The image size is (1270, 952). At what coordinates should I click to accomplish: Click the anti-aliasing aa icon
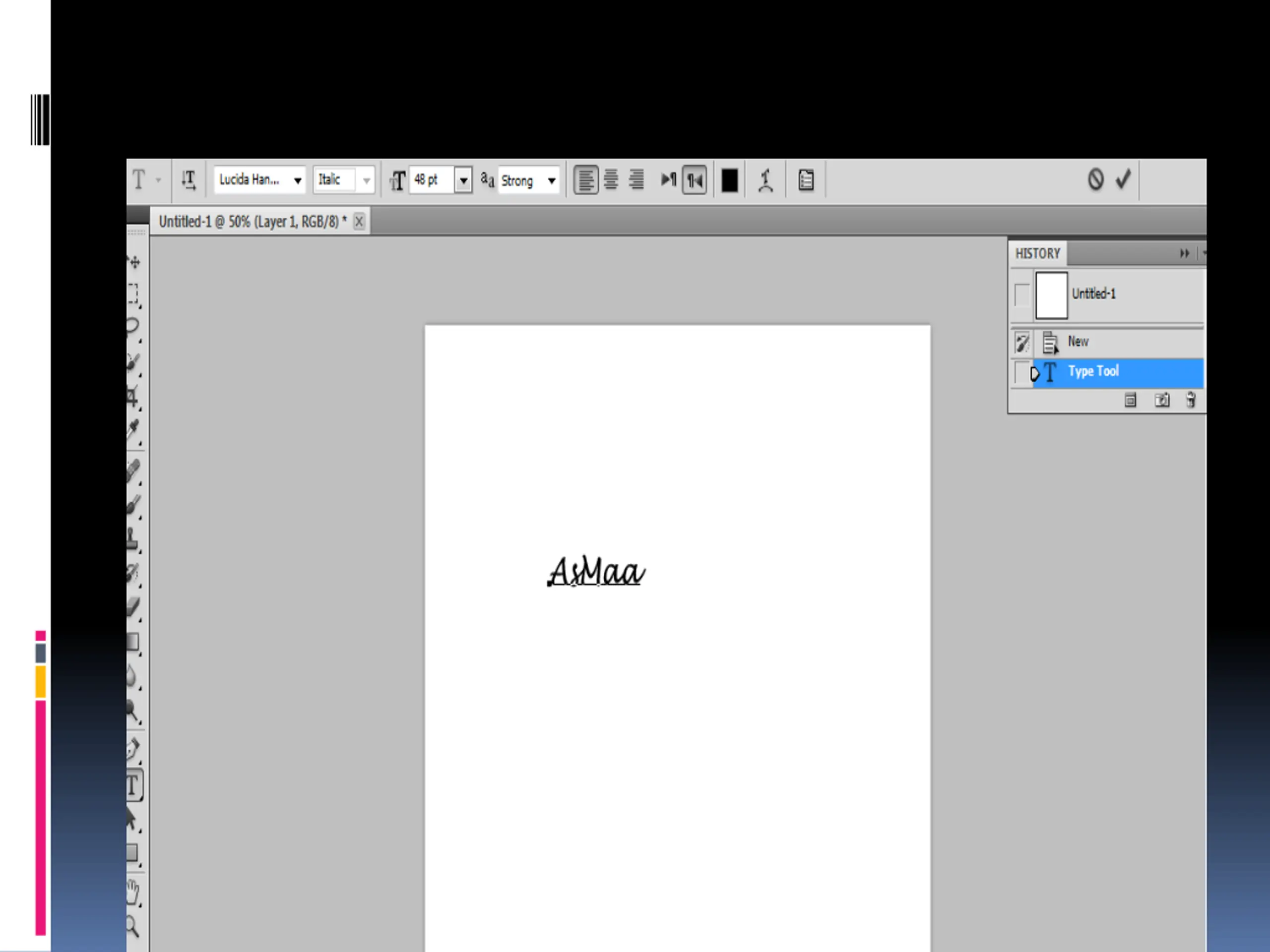click(x=487, y=180)
